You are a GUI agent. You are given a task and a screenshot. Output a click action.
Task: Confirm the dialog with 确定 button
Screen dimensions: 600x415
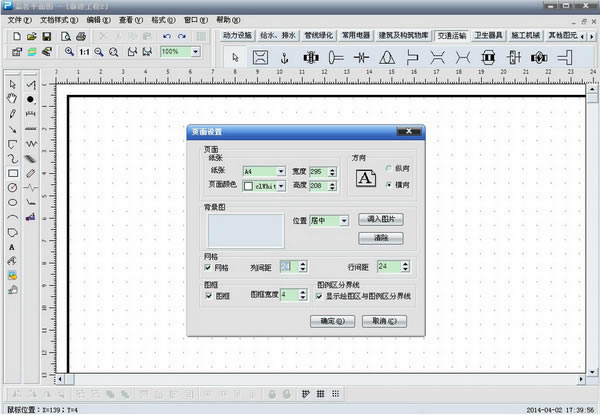[333, 322]
